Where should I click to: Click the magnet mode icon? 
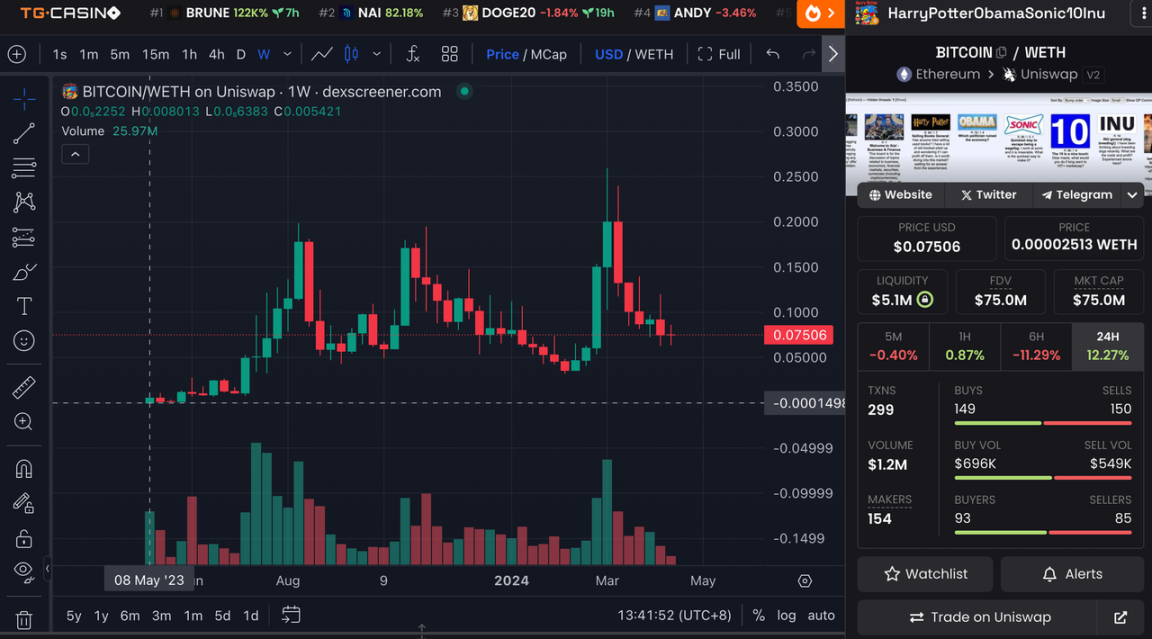(24, 469)
